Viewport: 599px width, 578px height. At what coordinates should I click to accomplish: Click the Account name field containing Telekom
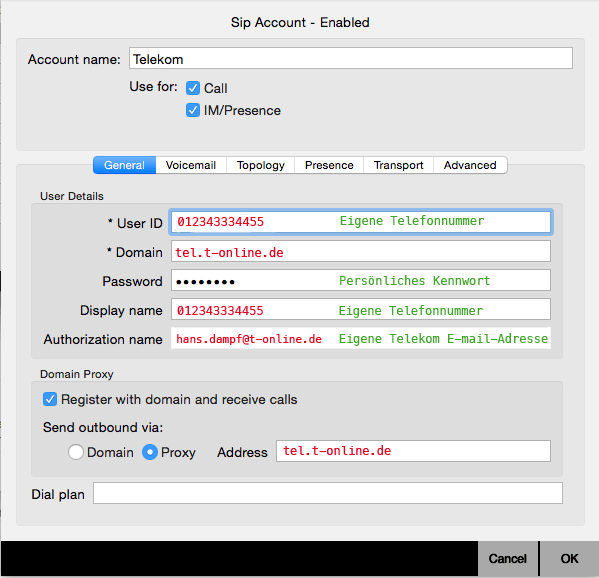point(351,58)
